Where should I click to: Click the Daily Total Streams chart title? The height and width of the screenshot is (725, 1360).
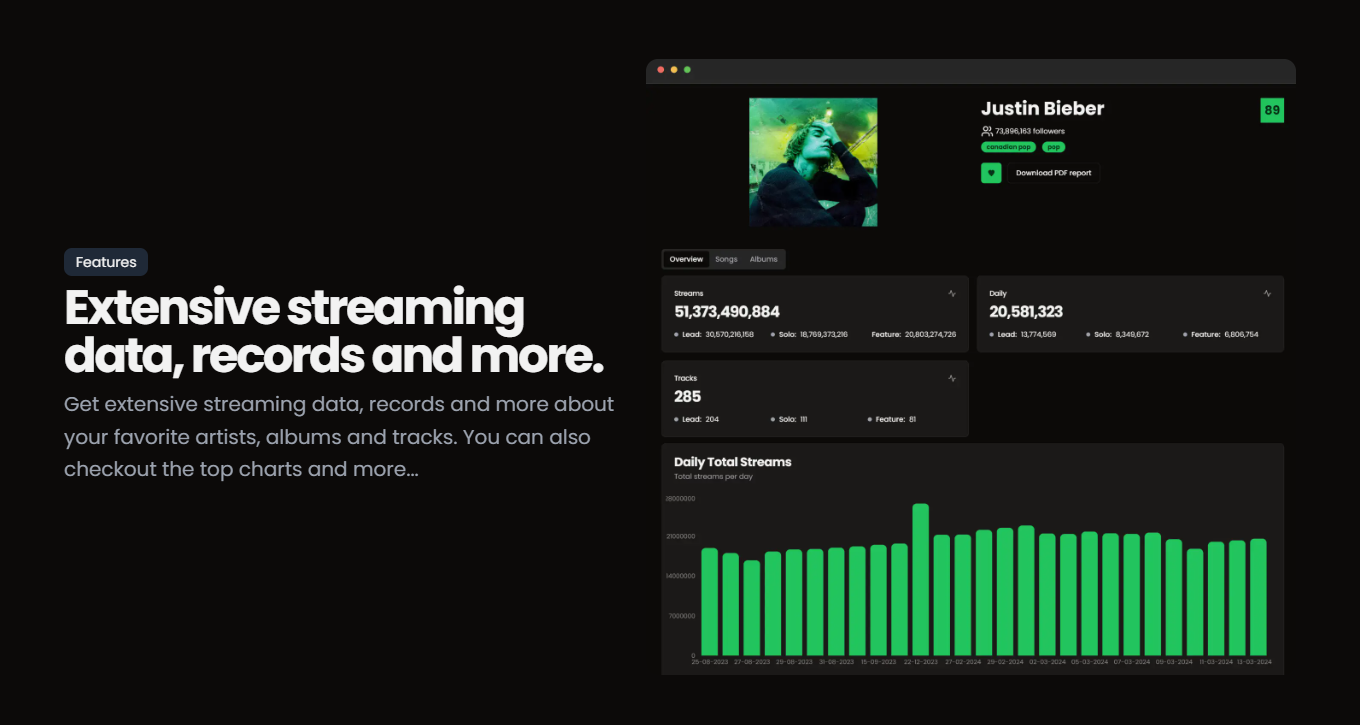733,462
